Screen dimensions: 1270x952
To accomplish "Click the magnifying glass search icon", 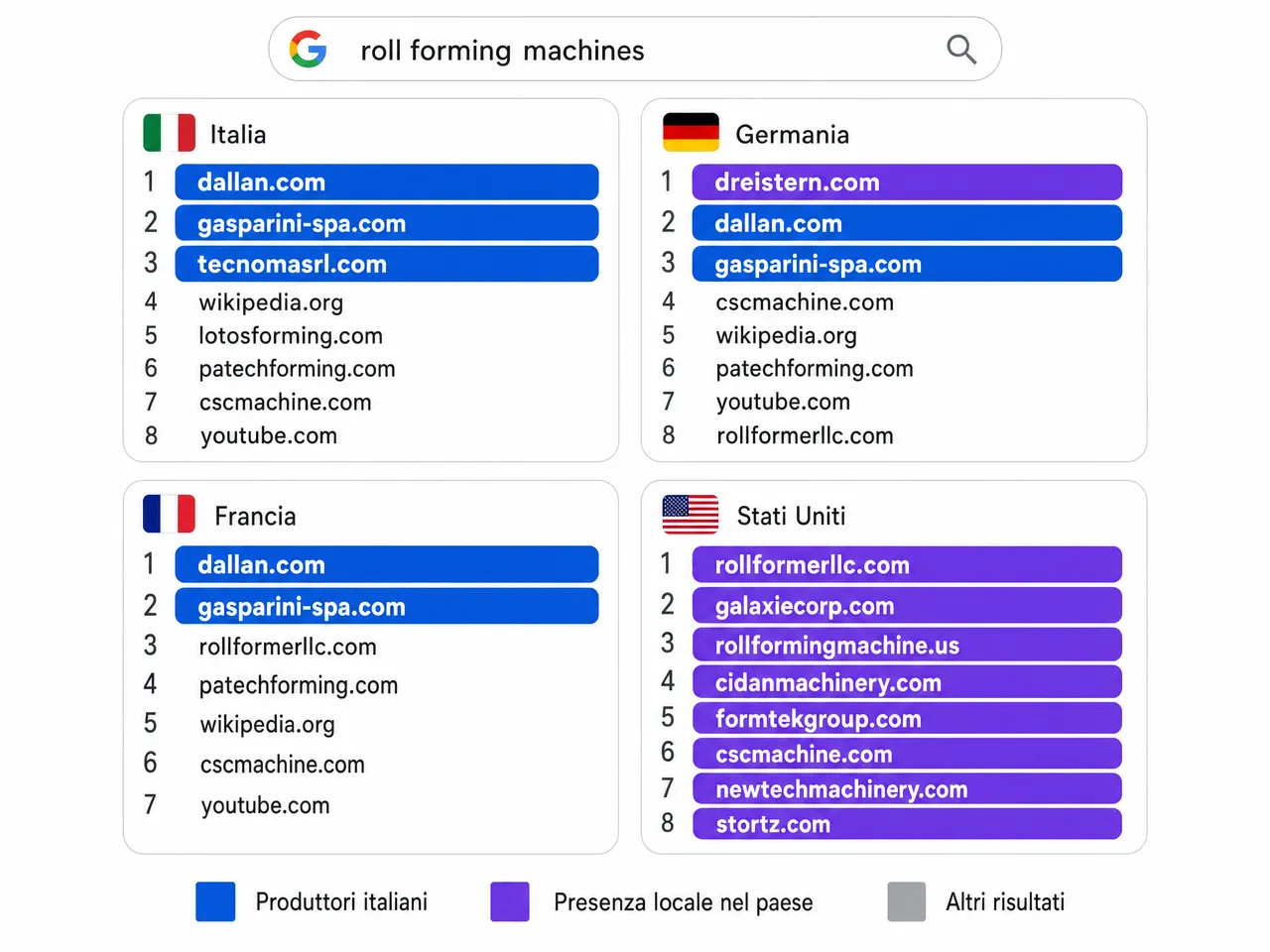I will coord(961,50).
